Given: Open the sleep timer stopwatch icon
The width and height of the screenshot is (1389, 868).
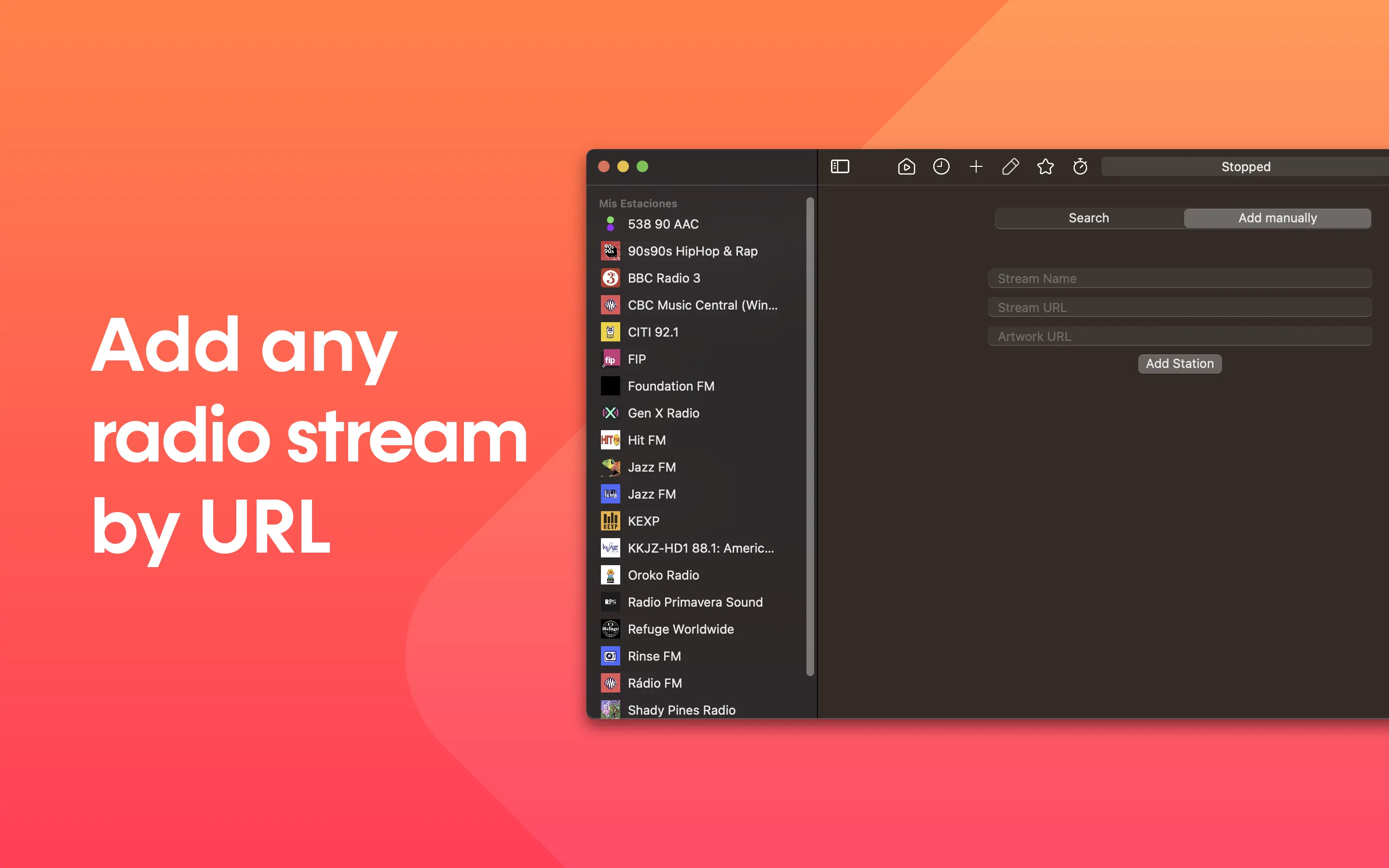Looking at the screenshot, I should click(1080, 166).
